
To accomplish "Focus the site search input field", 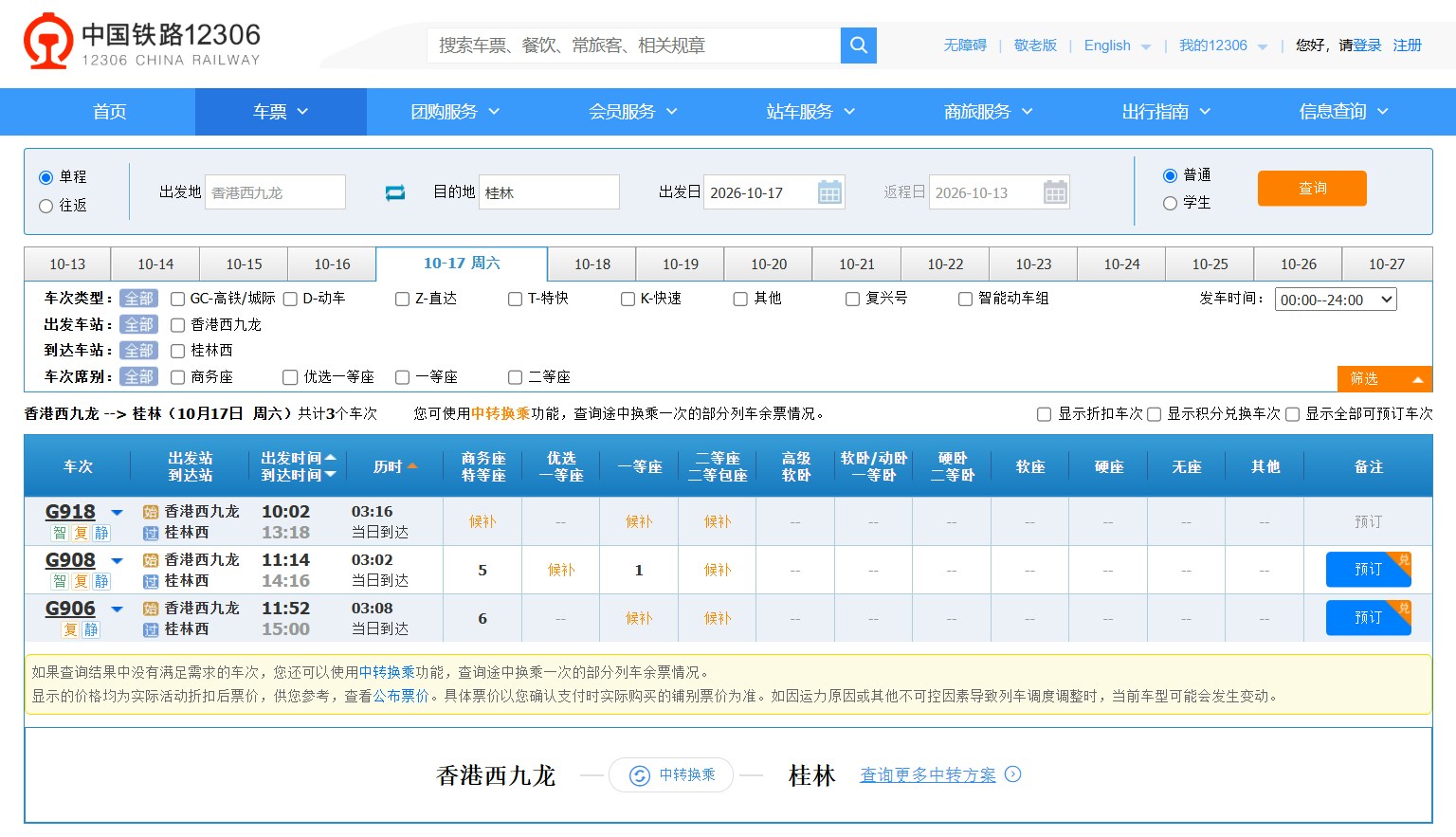I will 634,45.
